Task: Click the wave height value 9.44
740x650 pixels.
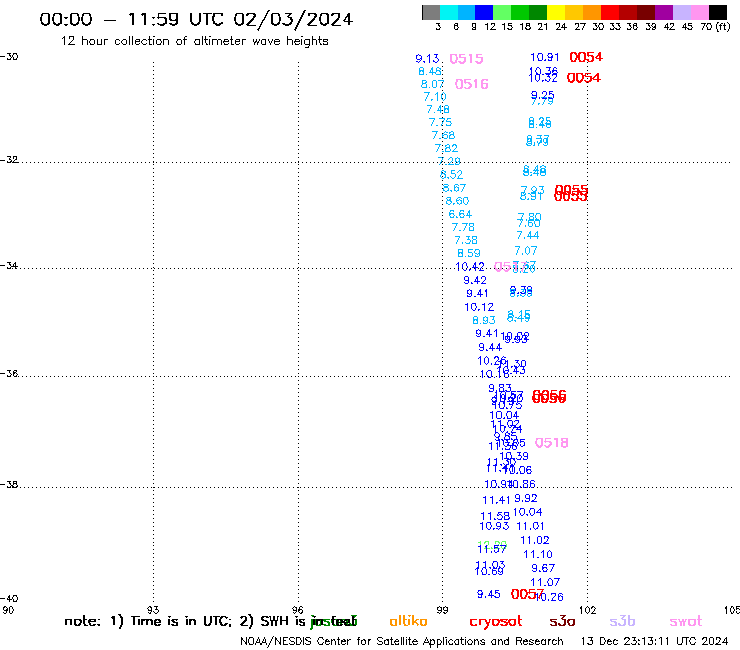Action: point(490,347)
